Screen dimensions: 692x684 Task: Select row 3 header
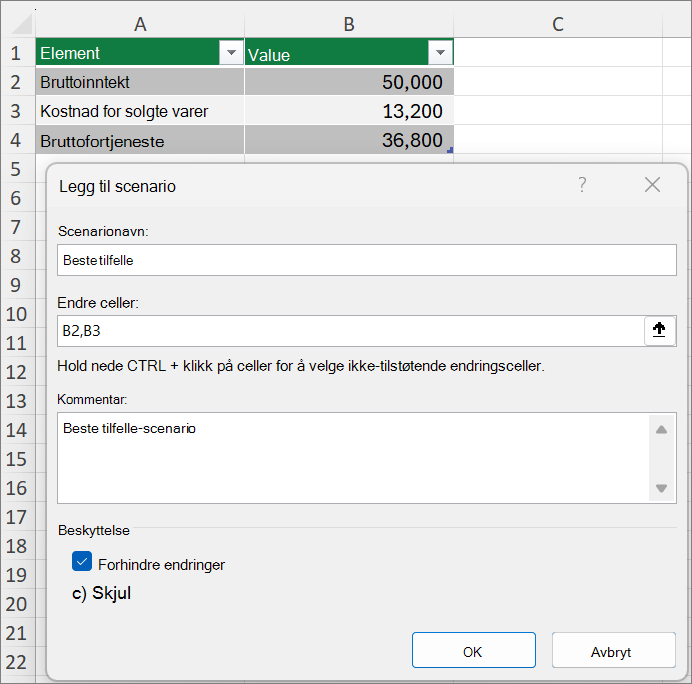click(18, 111)
